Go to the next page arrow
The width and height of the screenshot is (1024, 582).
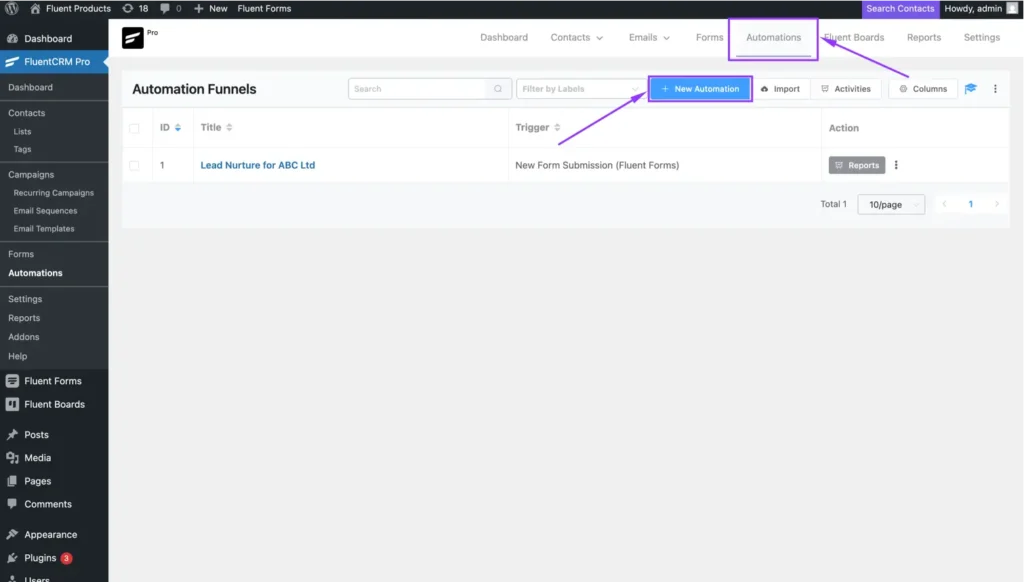(997, 204)
